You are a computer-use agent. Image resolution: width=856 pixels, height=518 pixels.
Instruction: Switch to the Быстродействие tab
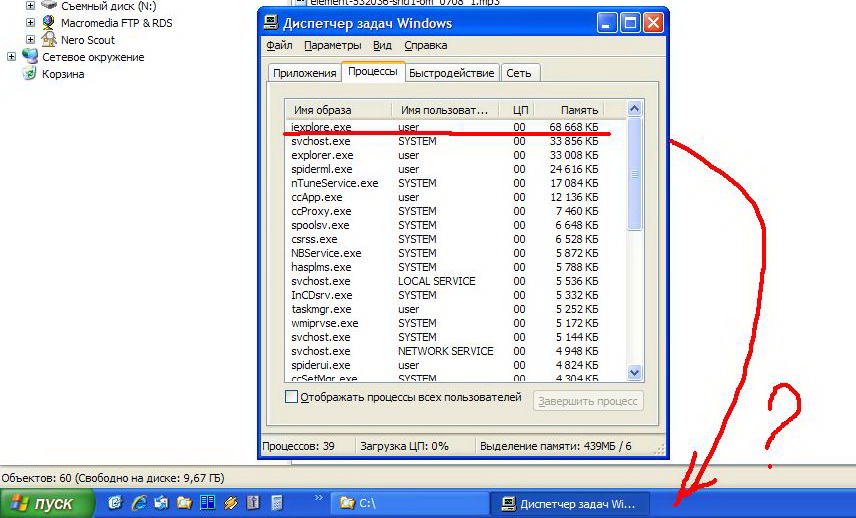(x=451, y=73)
